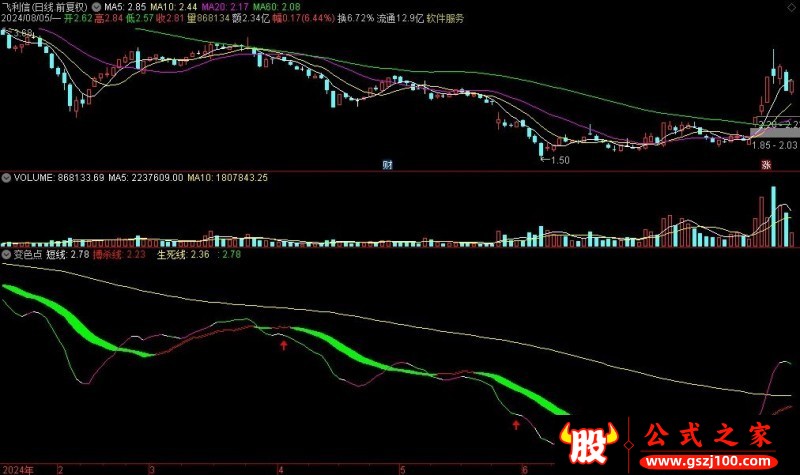Click the 1.85 - 2.03 price range label

[x=774, y=145]
